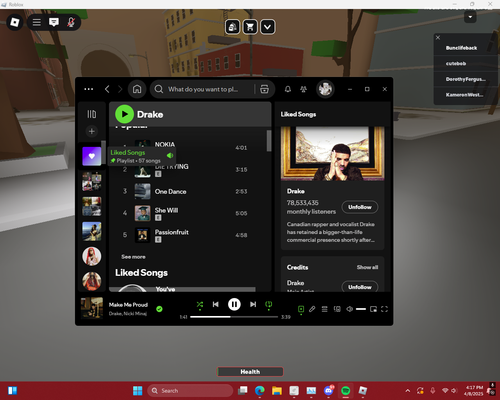This screenshot has width=500, height=400.
Task: Seek in the song progress bar
Action: [x=234, y=317]
